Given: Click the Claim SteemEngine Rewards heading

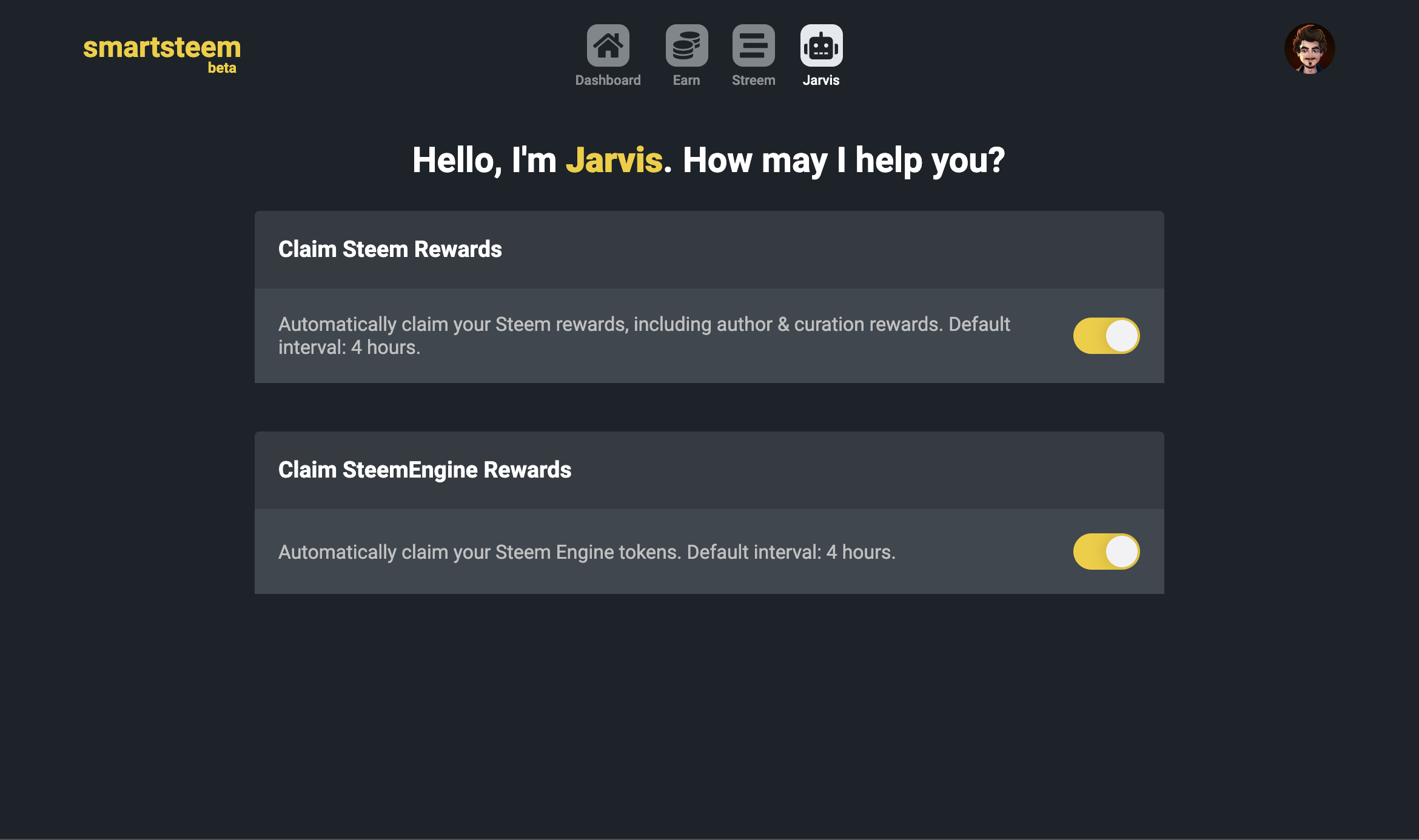Looking at the screenshot, I should (x=424, y=470).
